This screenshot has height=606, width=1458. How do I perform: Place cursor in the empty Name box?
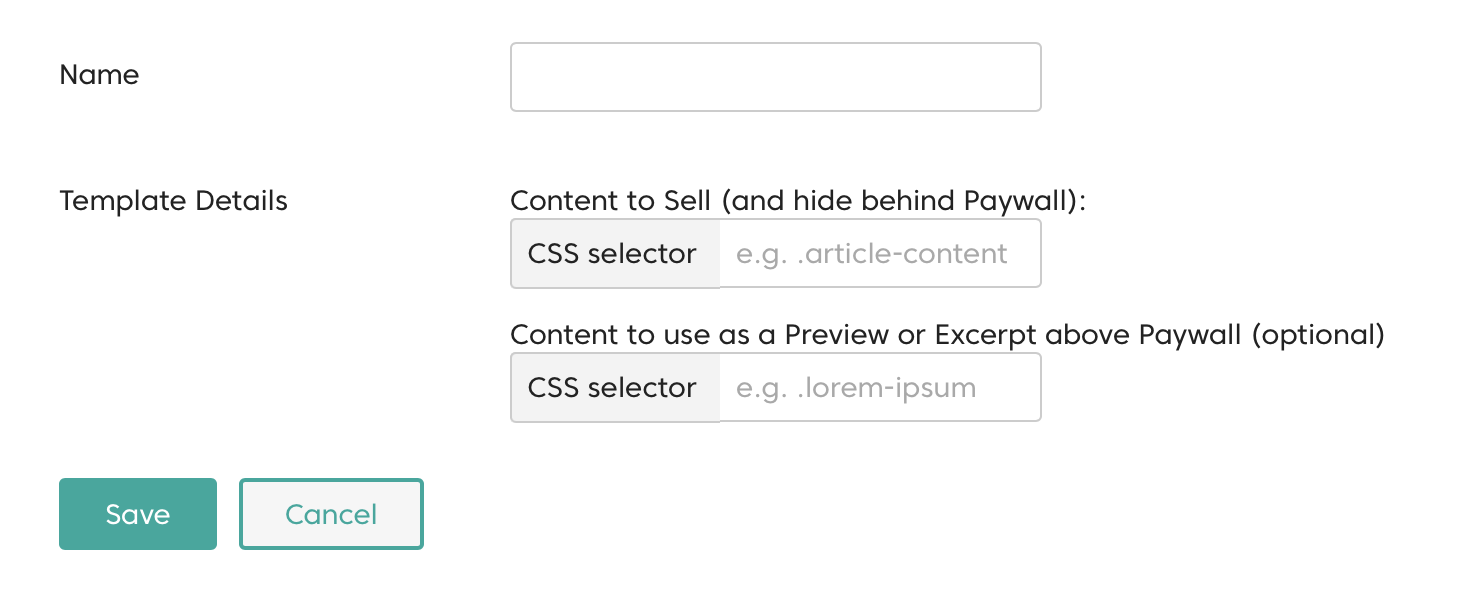(775, 77)
